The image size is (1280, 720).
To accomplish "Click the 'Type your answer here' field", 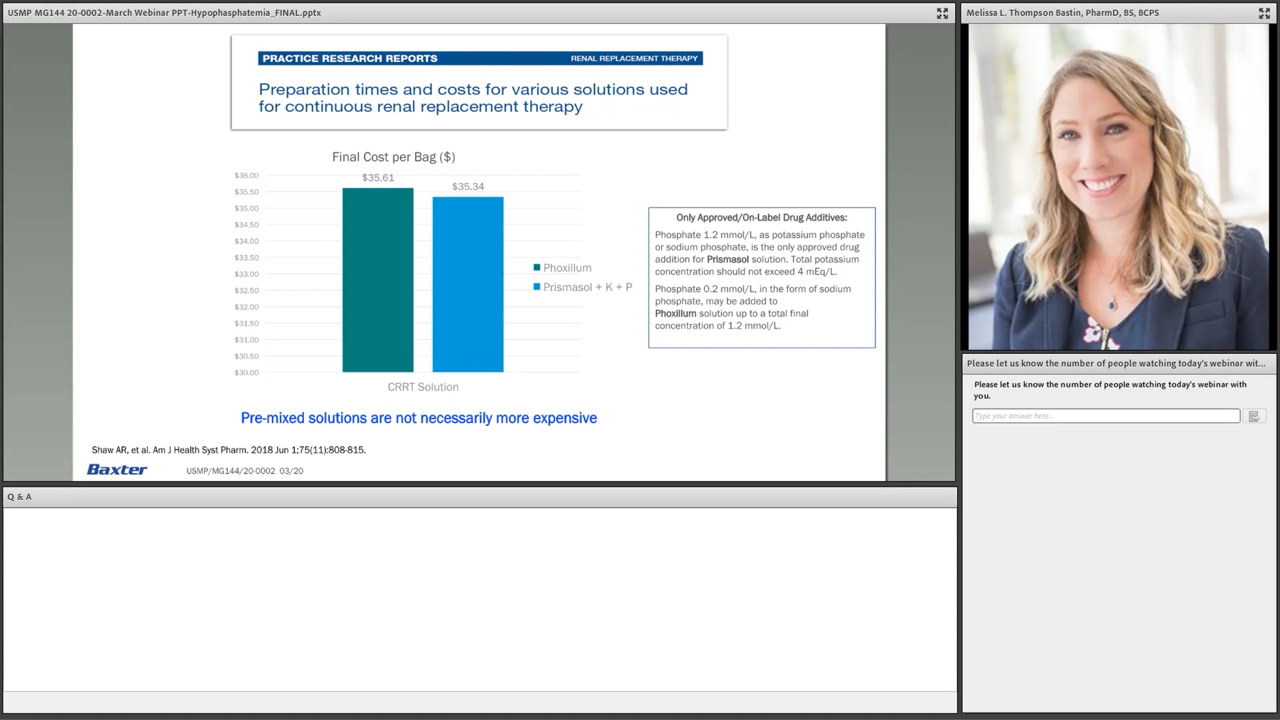I will click(1105, 416).
